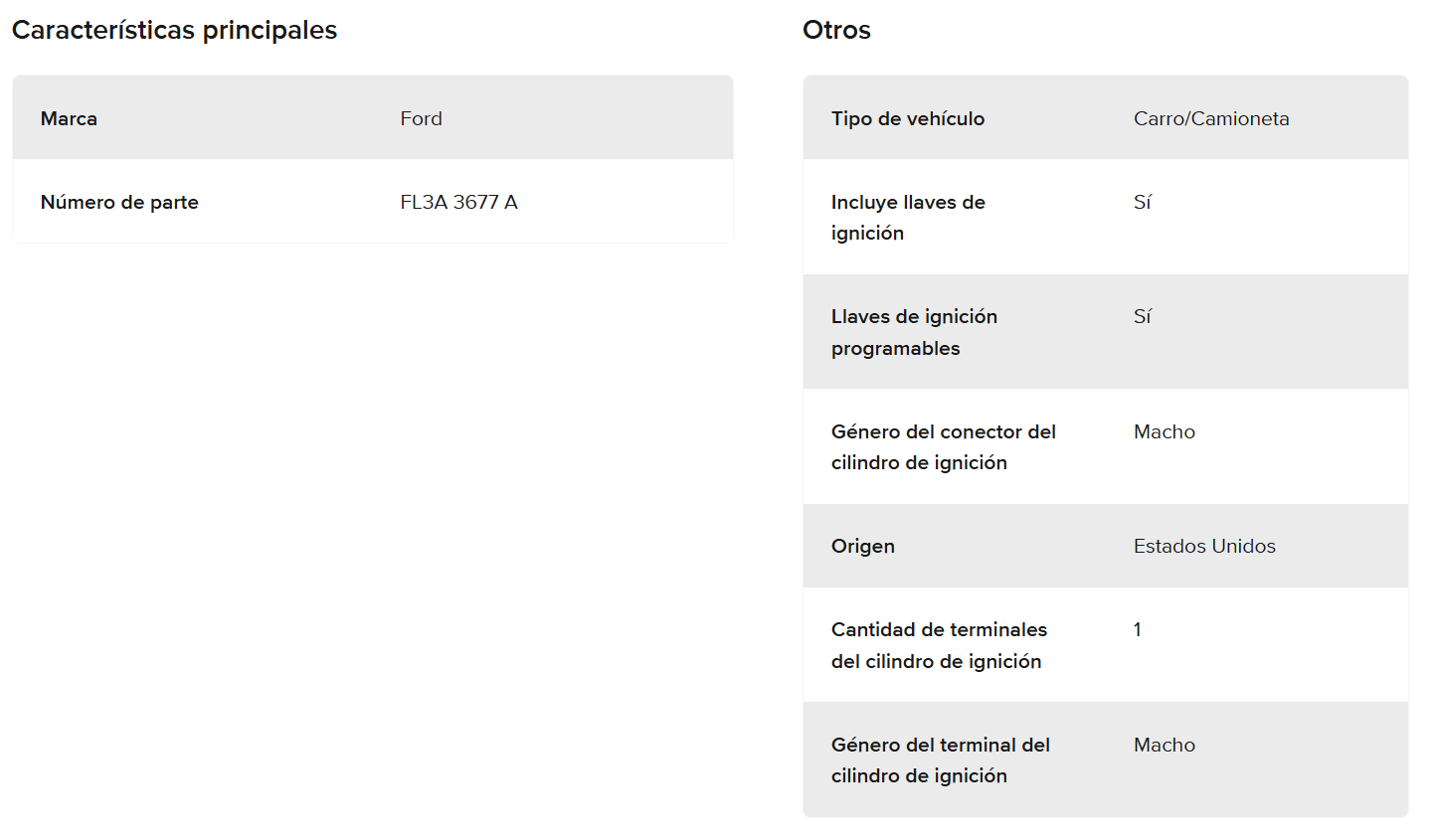This screenshot has height=840, width=1438.
Task: Click "Sí" beside Llaves de ignición programables
Action: point(1142,316)
